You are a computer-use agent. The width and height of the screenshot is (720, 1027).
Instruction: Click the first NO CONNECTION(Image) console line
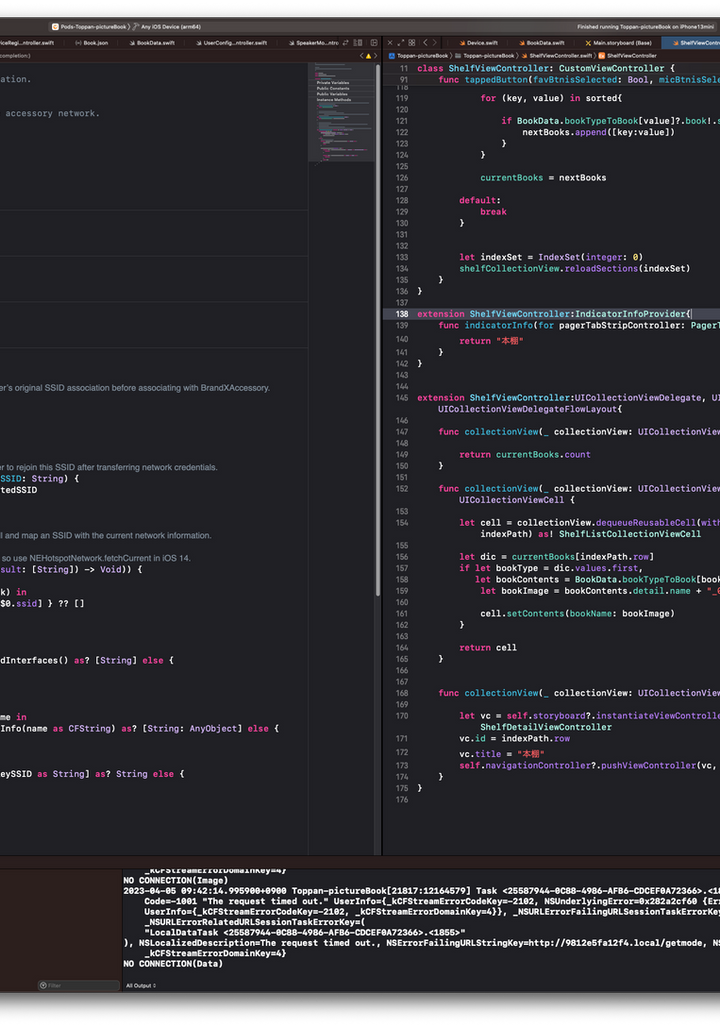tap(176, 880)
